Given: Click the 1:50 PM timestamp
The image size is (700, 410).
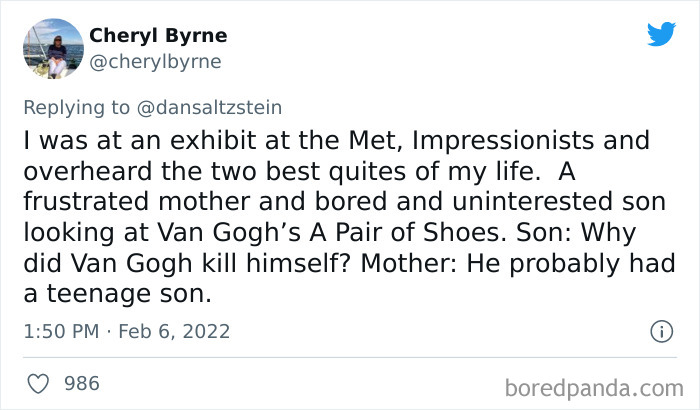Looking at the screenshot, I should click(x=63, y=331).
